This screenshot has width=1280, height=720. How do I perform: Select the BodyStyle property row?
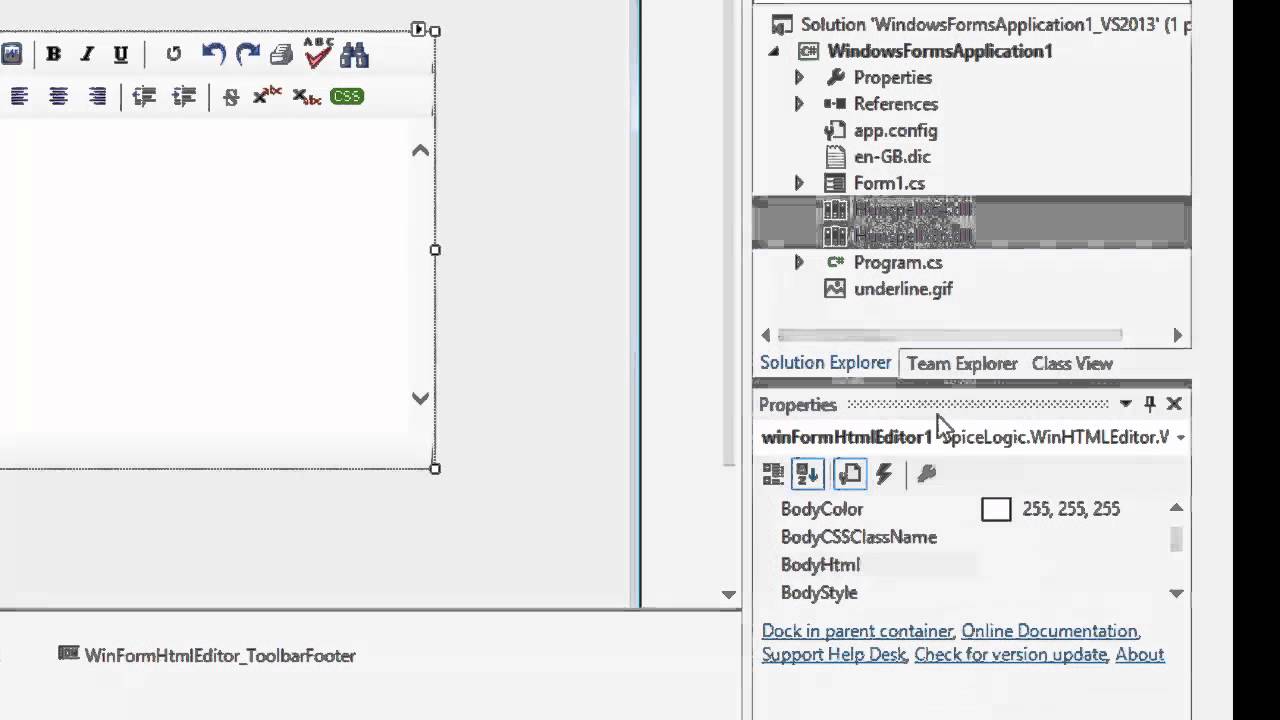point(965,593)
